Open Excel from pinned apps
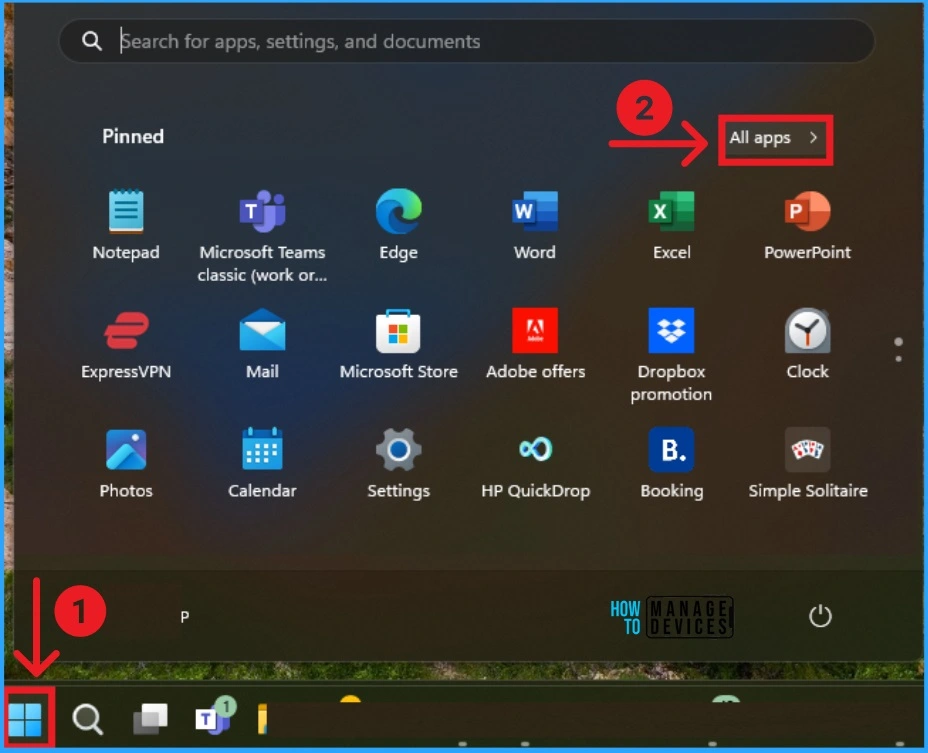This screenshot has height=753, width=928. [x=671, y=225]
